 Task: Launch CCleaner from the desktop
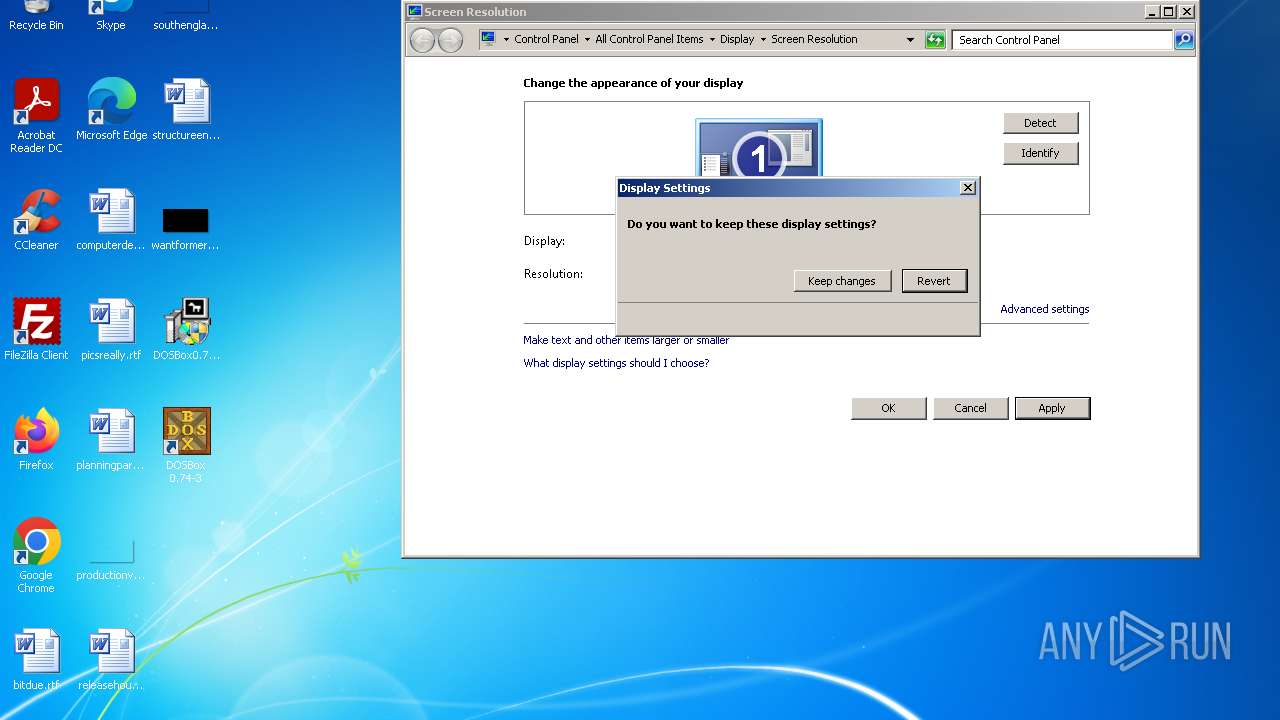[36, 219]
